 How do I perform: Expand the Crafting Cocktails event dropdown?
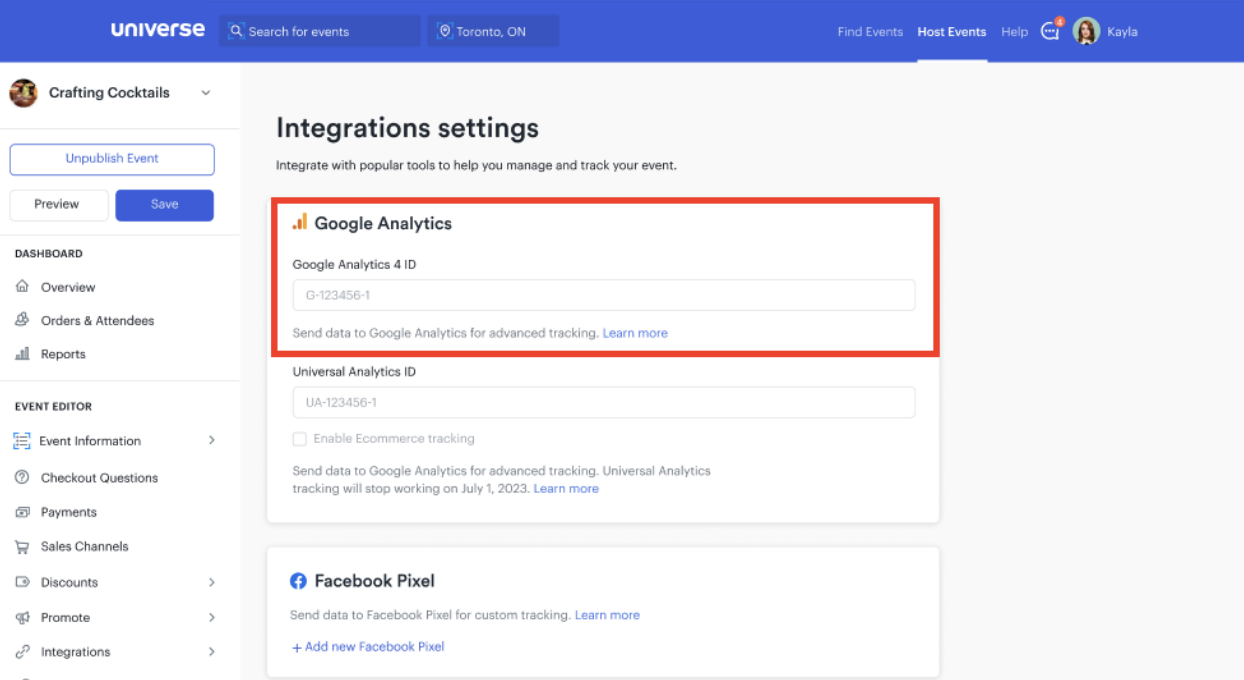206,93
